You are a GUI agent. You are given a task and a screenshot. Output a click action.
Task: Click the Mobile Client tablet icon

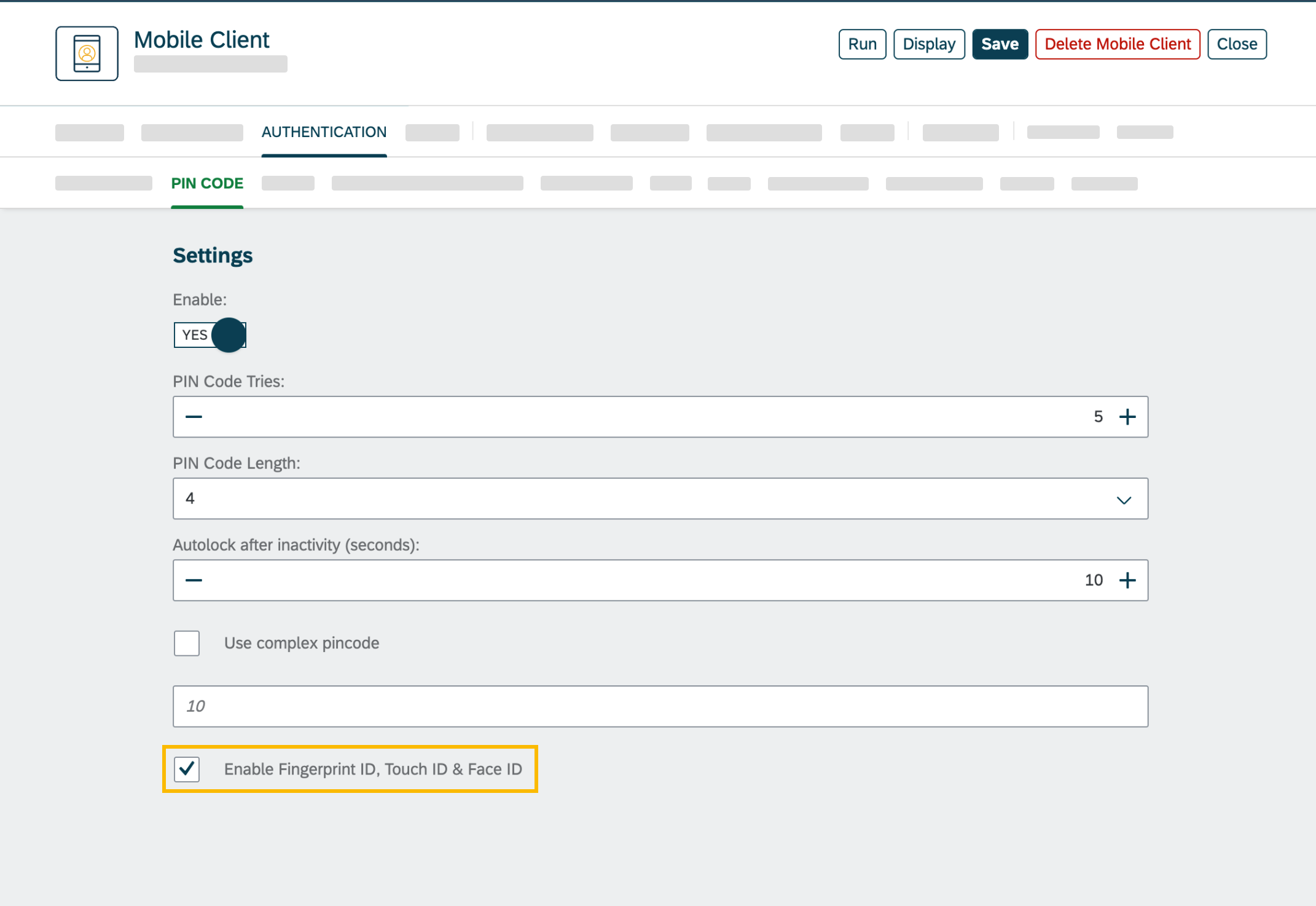click(x=87, y=53)
